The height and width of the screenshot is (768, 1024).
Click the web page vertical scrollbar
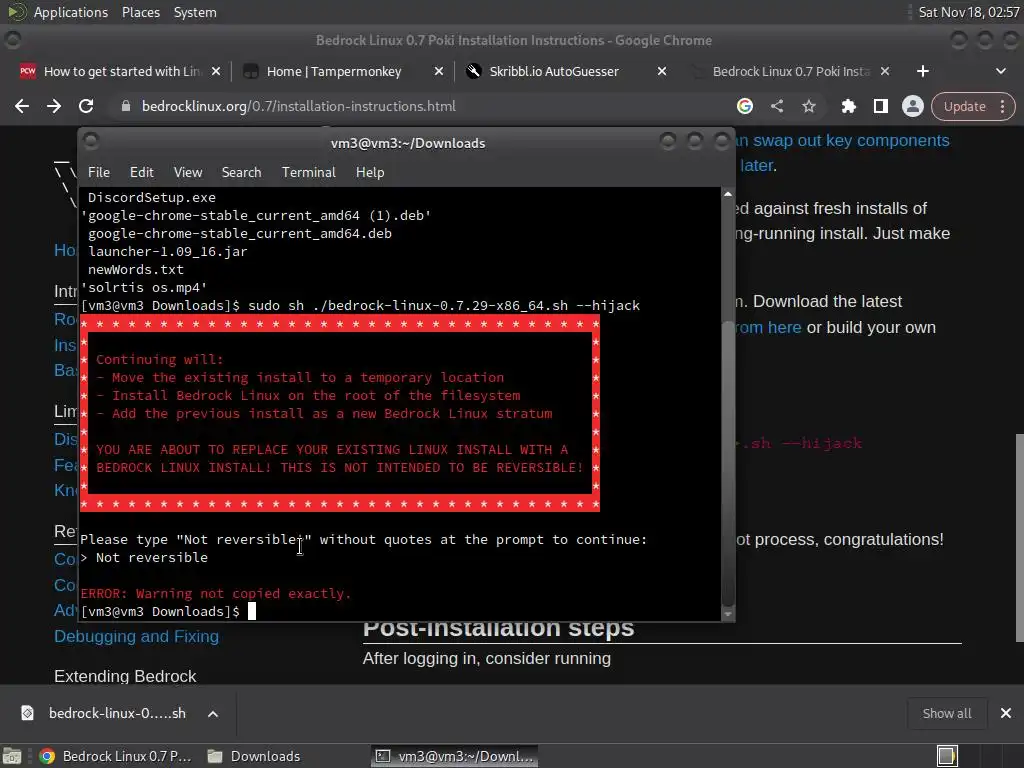[1019, 537]
